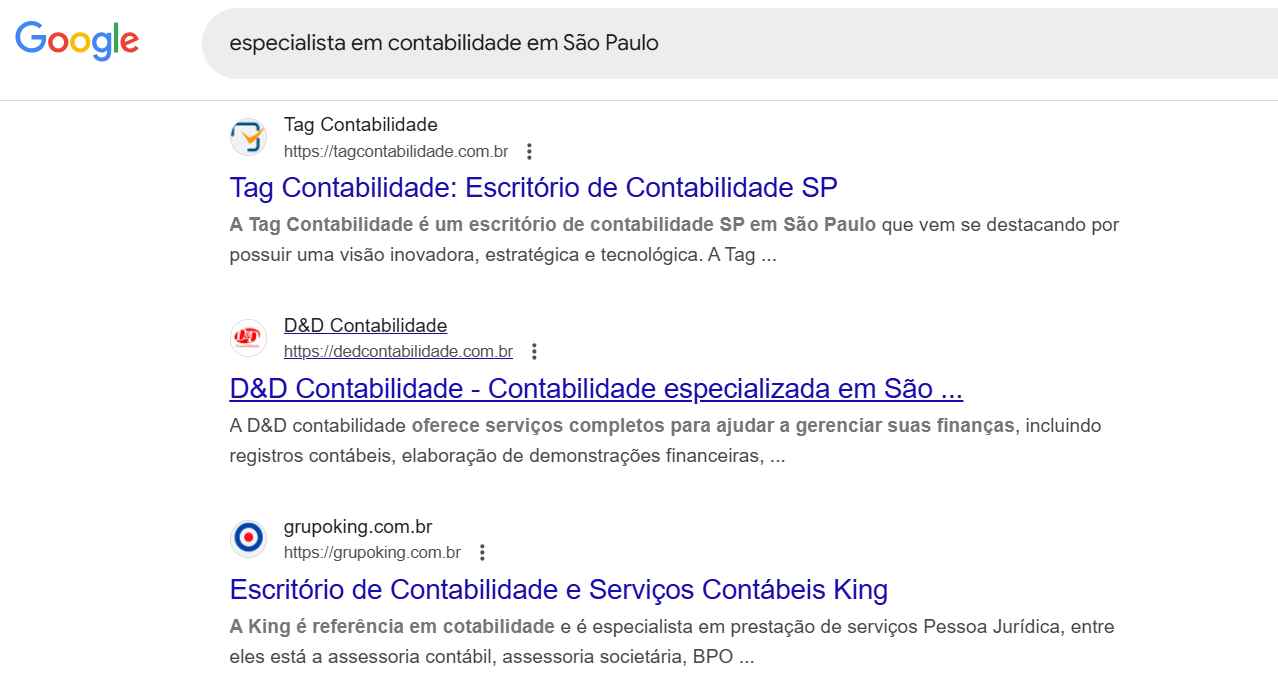
Task: Select the search query text in the search bar
Action: click(443, 43)
